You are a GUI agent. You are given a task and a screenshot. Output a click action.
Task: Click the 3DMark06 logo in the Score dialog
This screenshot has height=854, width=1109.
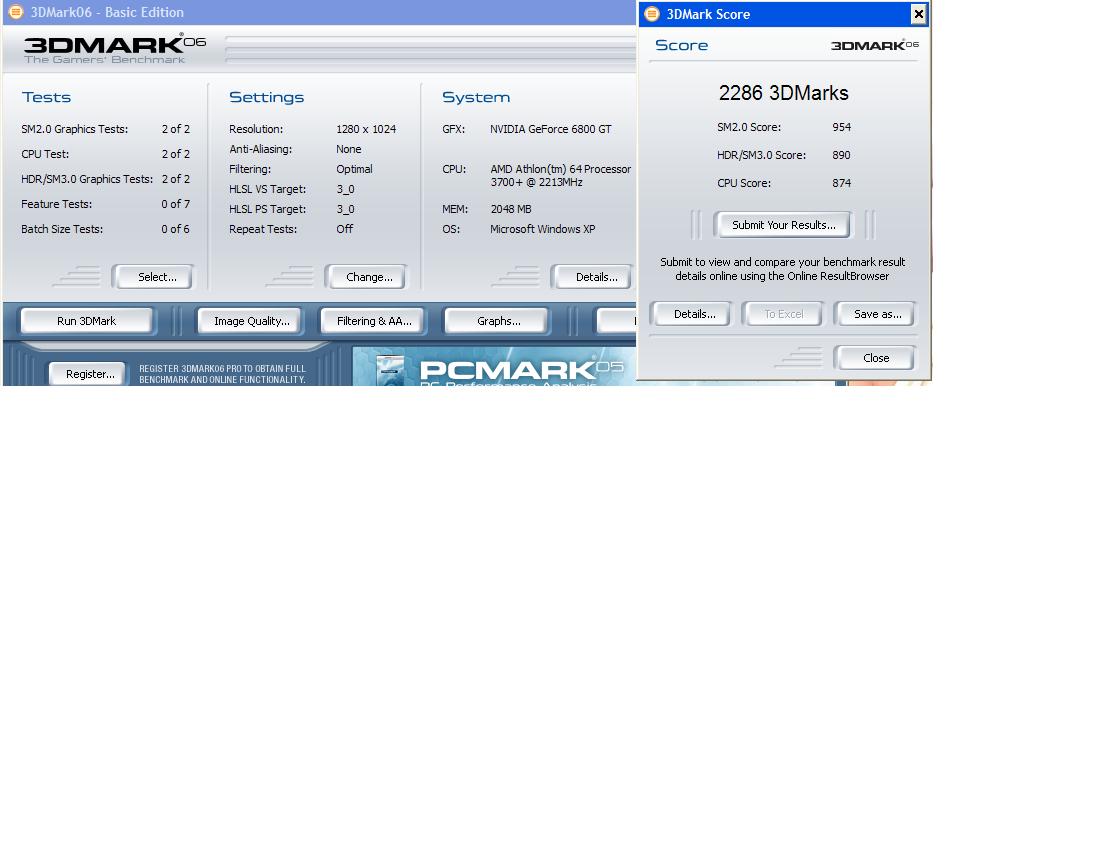pos(874,45)
